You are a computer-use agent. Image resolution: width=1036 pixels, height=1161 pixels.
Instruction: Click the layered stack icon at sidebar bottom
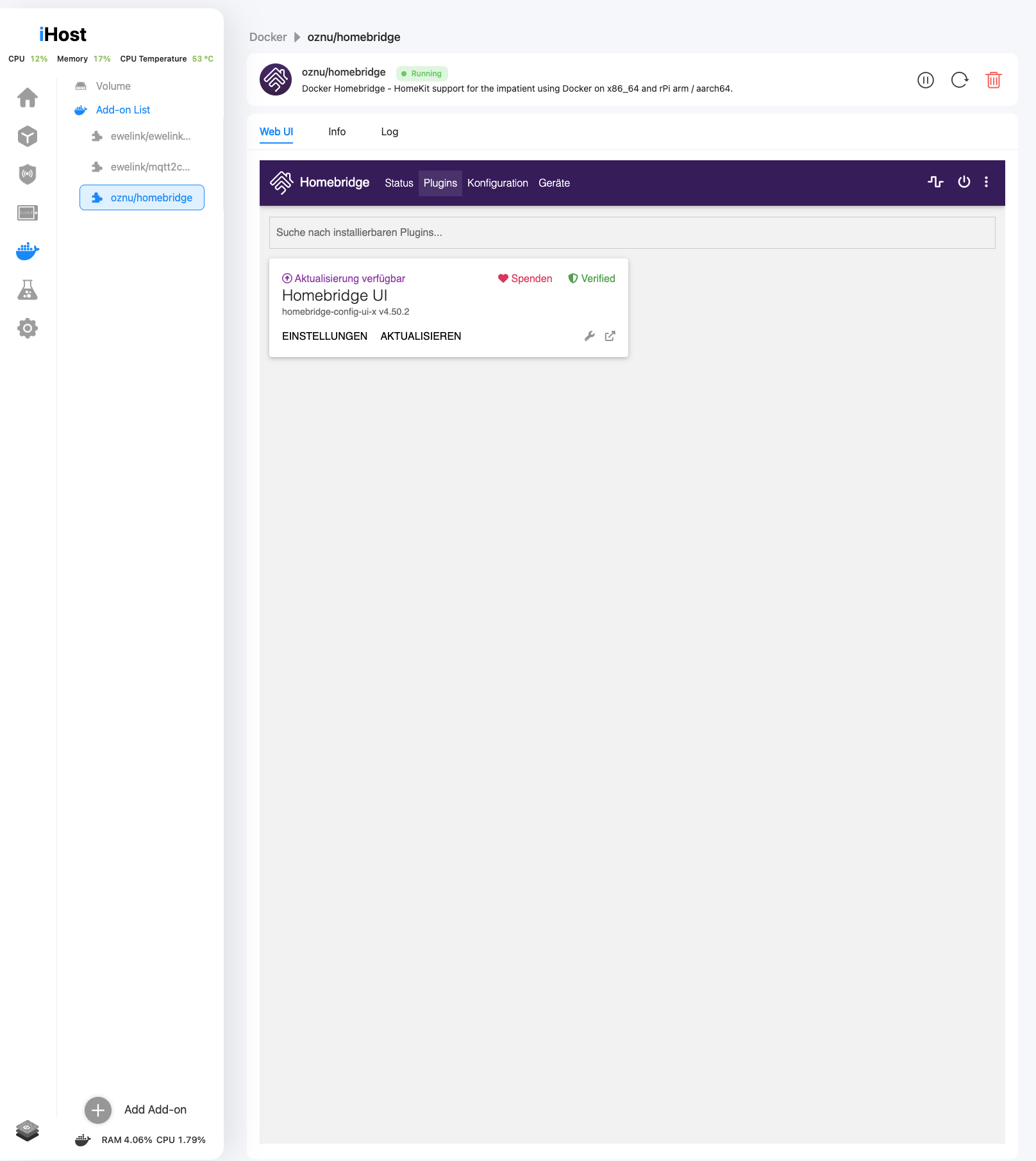click(28, 1130)
